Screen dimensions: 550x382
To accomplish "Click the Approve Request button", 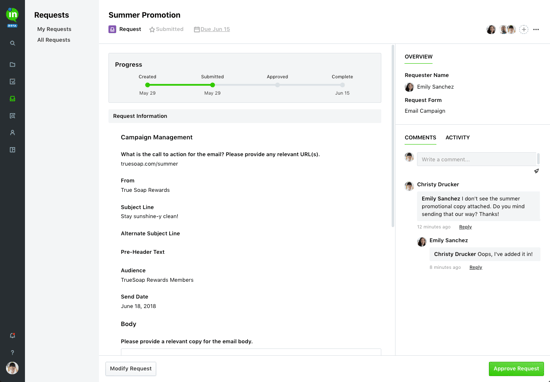I will (x=516, y=369).
